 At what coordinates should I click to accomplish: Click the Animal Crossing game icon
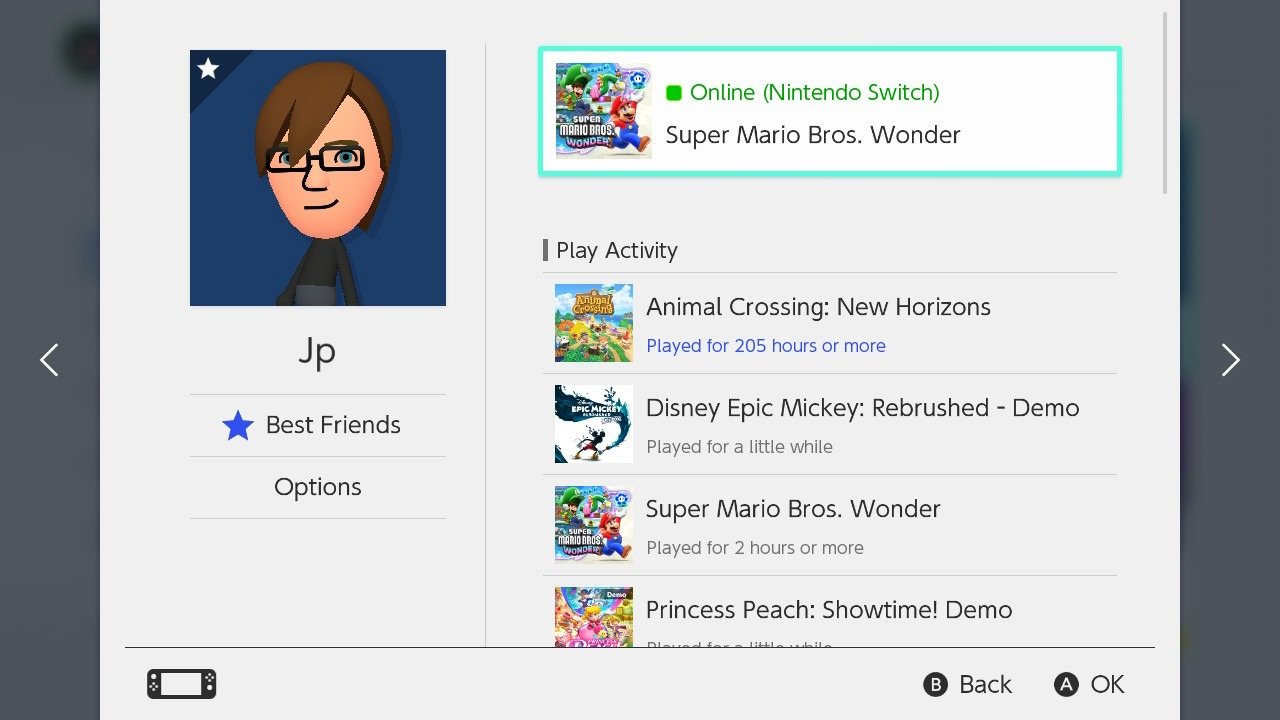pos(594,323)
